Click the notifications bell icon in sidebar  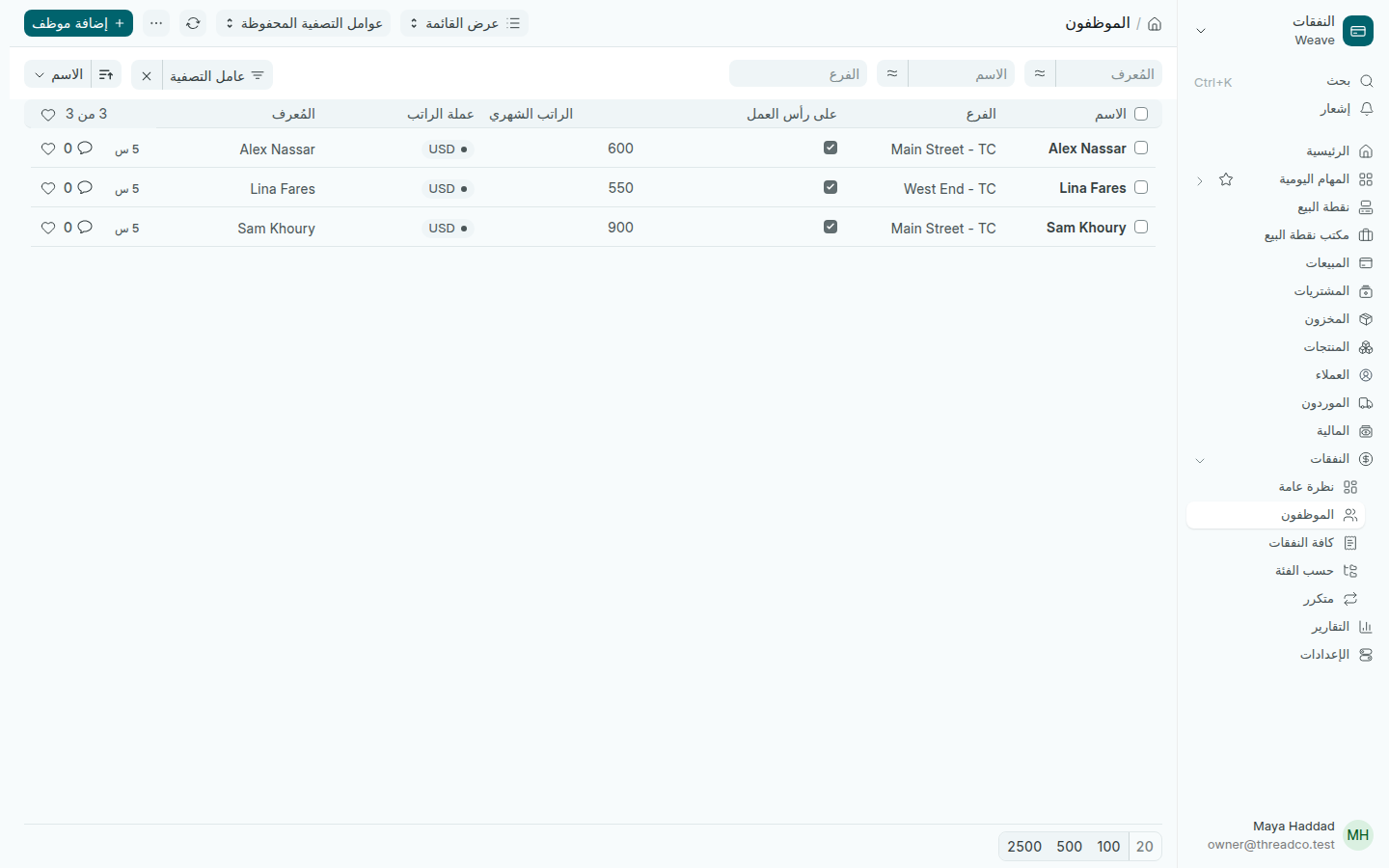[1366, 109]
